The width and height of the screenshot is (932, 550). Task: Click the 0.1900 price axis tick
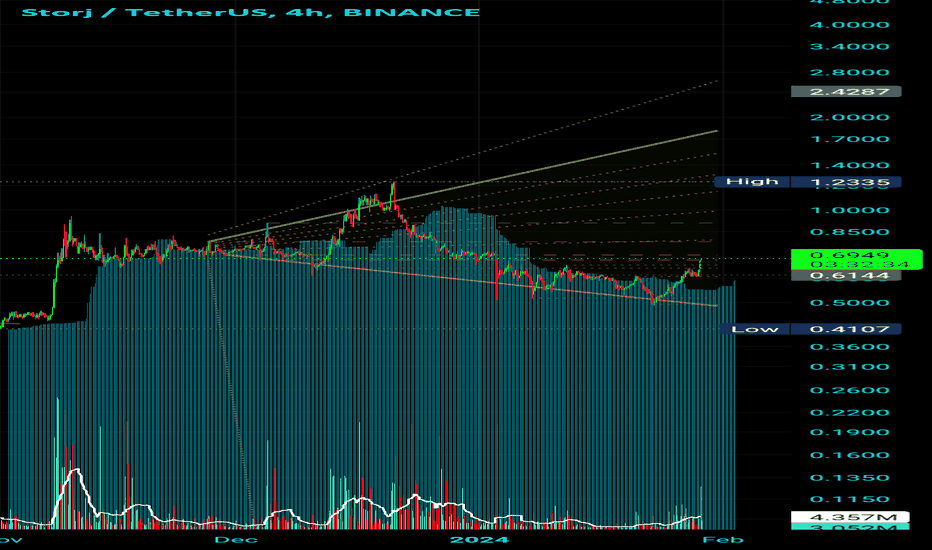click(849, 432)
